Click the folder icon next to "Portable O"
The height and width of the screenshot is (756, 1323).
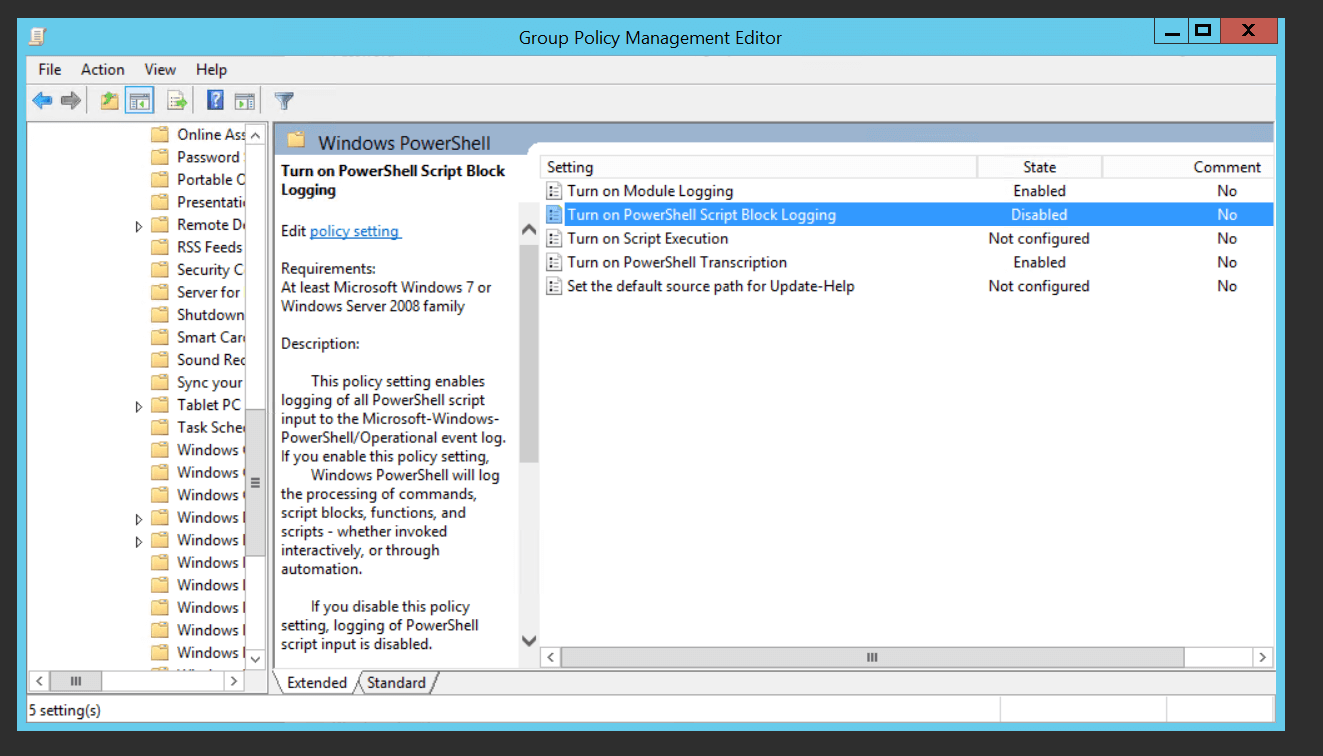click(159, 179)
